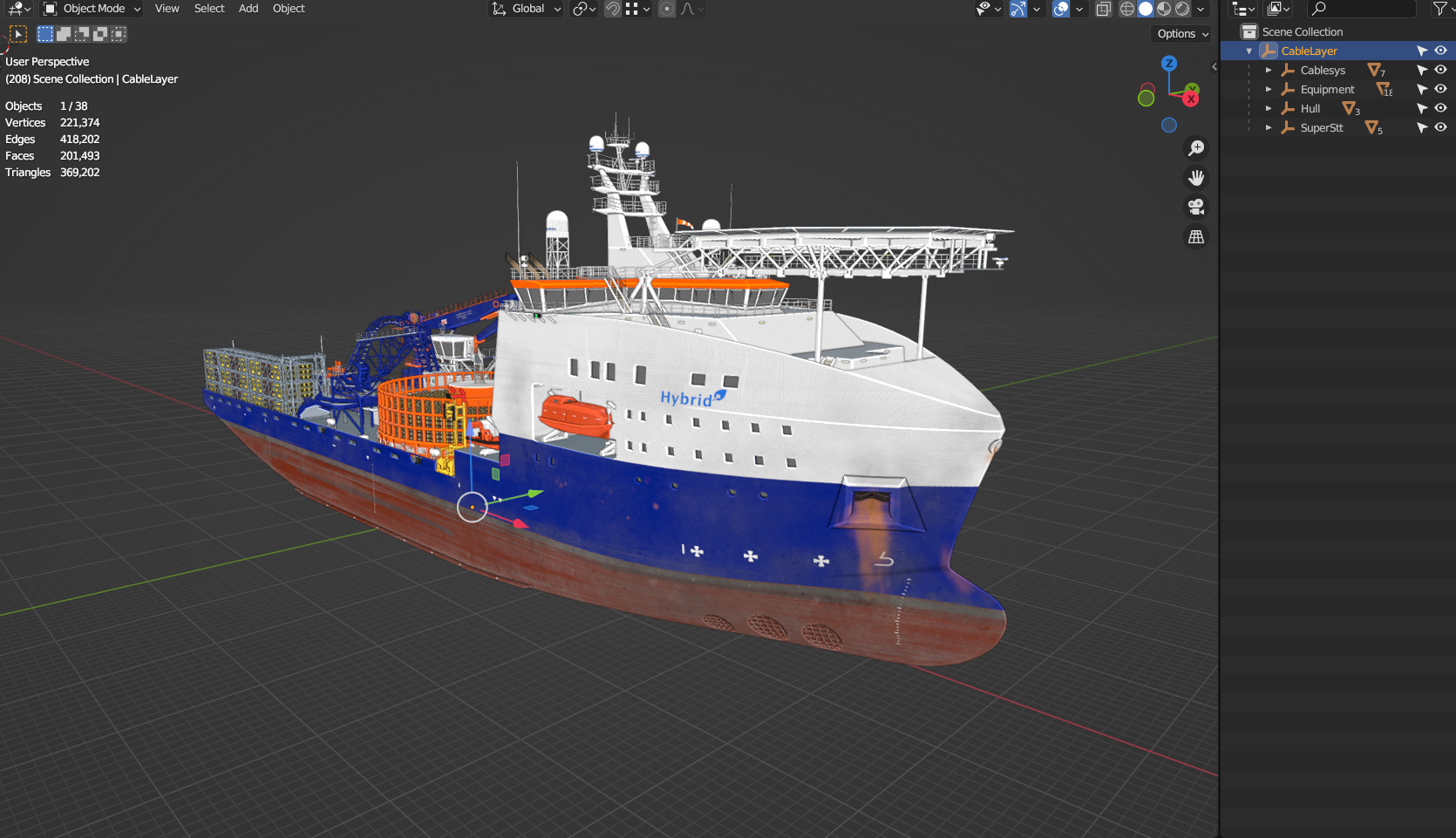
Task: Expand the Cablesys item
Action: 1269,71
